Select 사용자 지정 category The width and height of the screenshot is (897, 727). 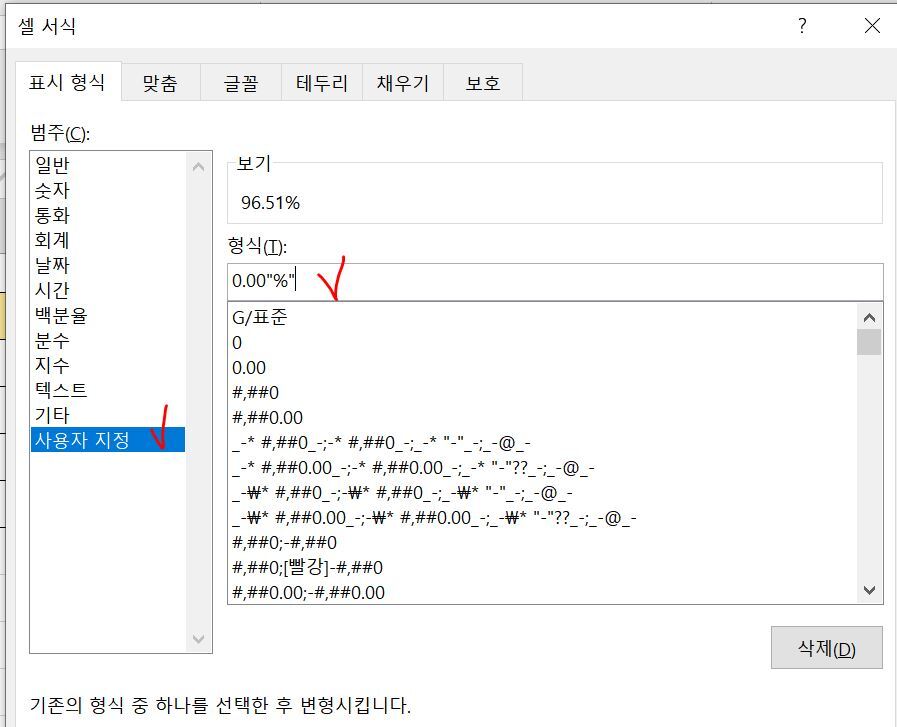(108, 440)
